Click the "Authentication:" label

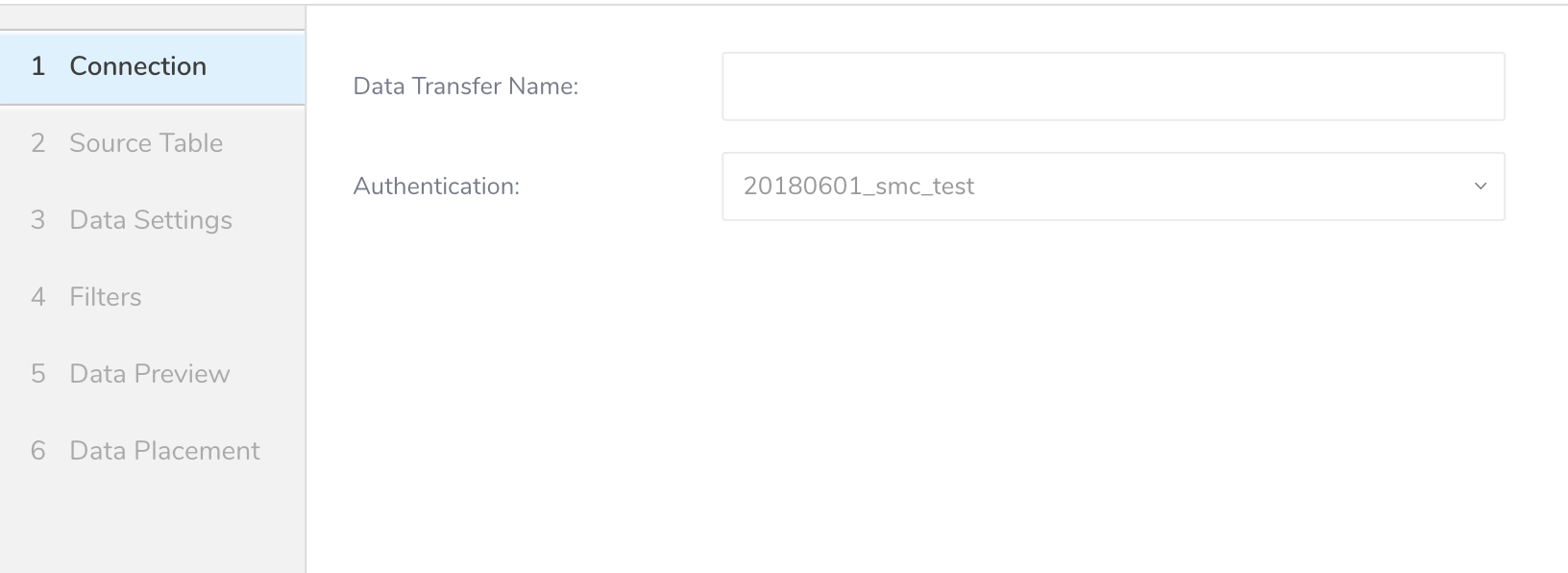(x=436, y=187)
